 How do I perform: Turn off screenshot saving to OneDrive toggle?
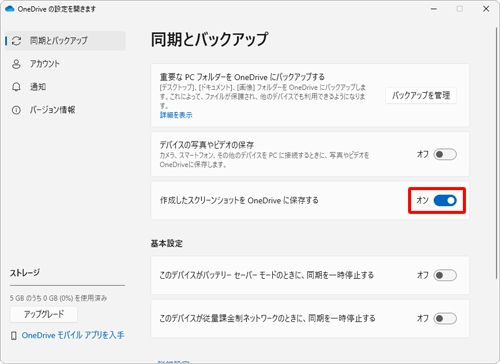point(445,200)
